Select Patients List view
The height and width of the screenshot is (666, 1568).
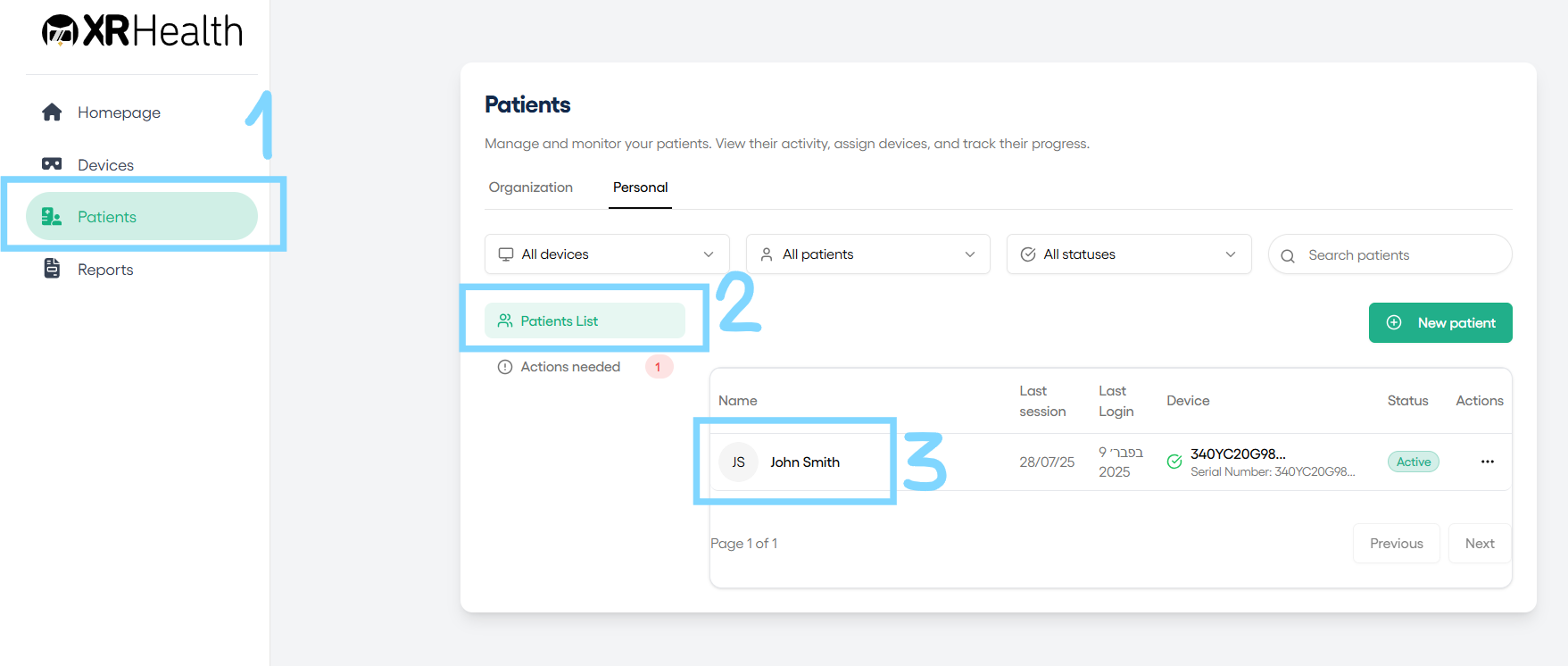point(585,321)
